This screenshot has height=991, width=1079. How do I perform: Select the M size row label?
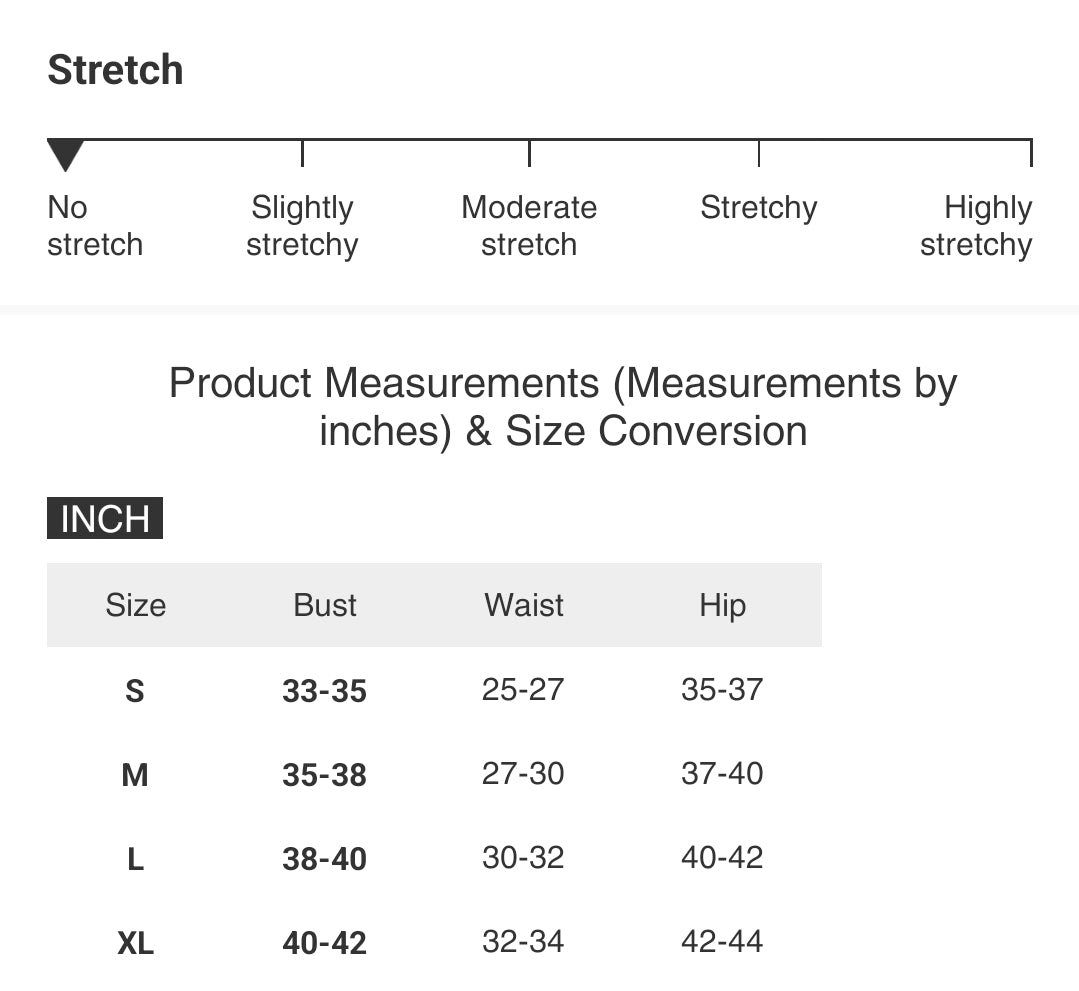pos(135,775)
